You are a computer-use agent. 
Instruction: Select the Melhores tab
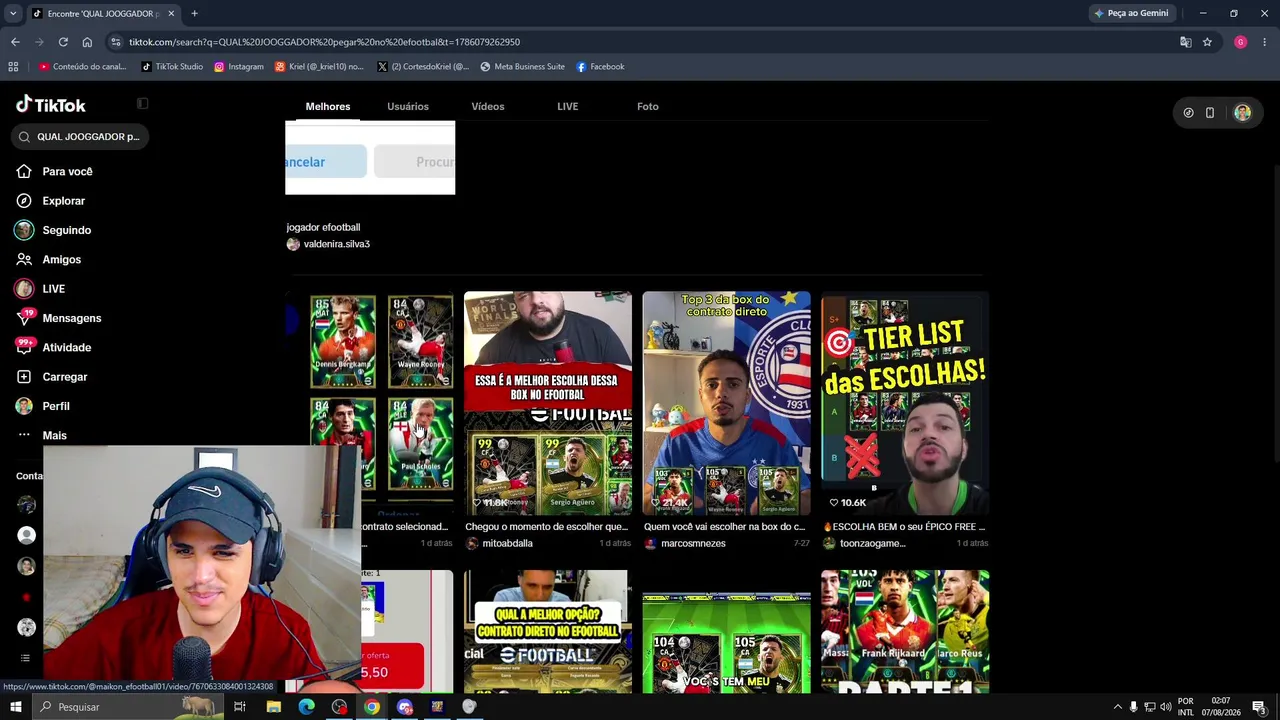(x=328, y=106)
